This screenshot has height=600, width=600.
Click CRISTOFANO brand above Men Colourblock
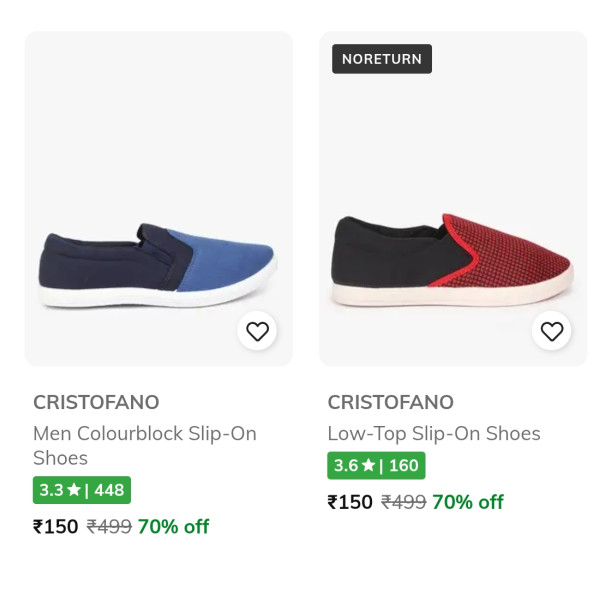pyautogui.click(x=96, y=402)
